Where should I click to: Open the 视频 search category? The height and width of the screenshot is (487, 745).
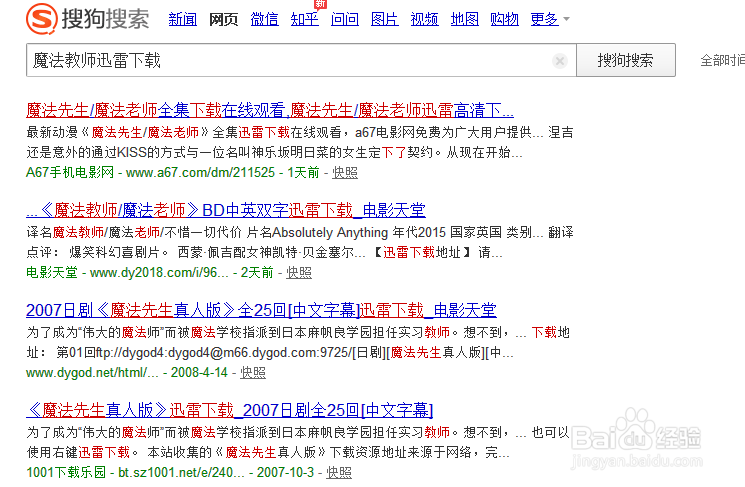tap(424, 19)
